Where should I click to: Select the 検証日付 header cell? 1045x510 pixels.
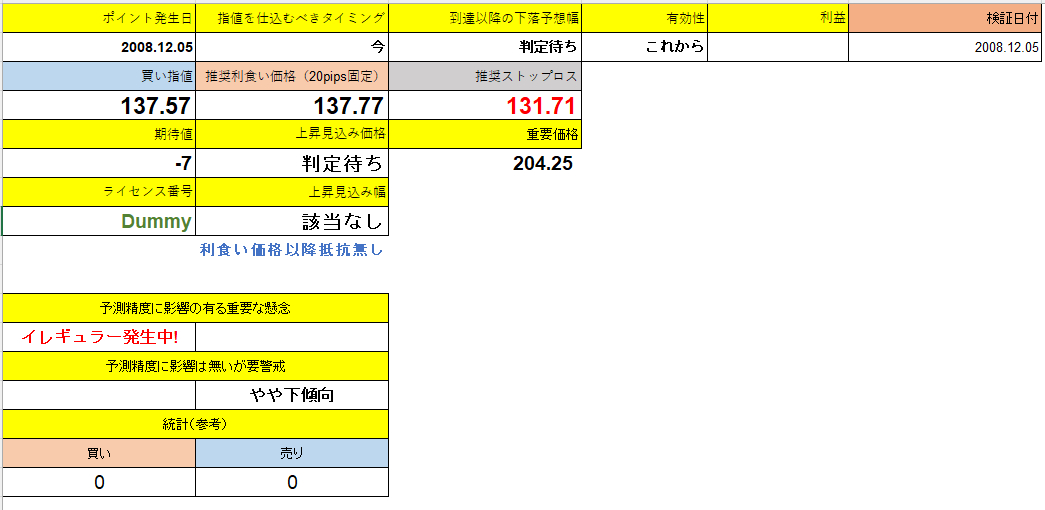click(946, 18)
